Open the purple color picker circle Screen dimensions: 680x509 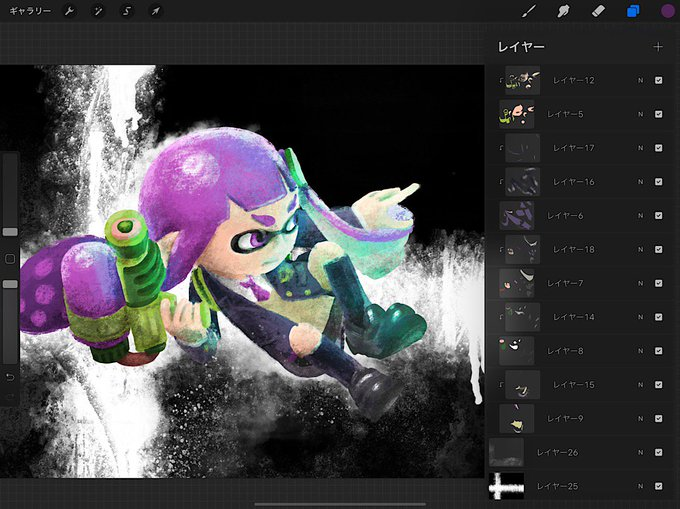click(x=668, y=11)
